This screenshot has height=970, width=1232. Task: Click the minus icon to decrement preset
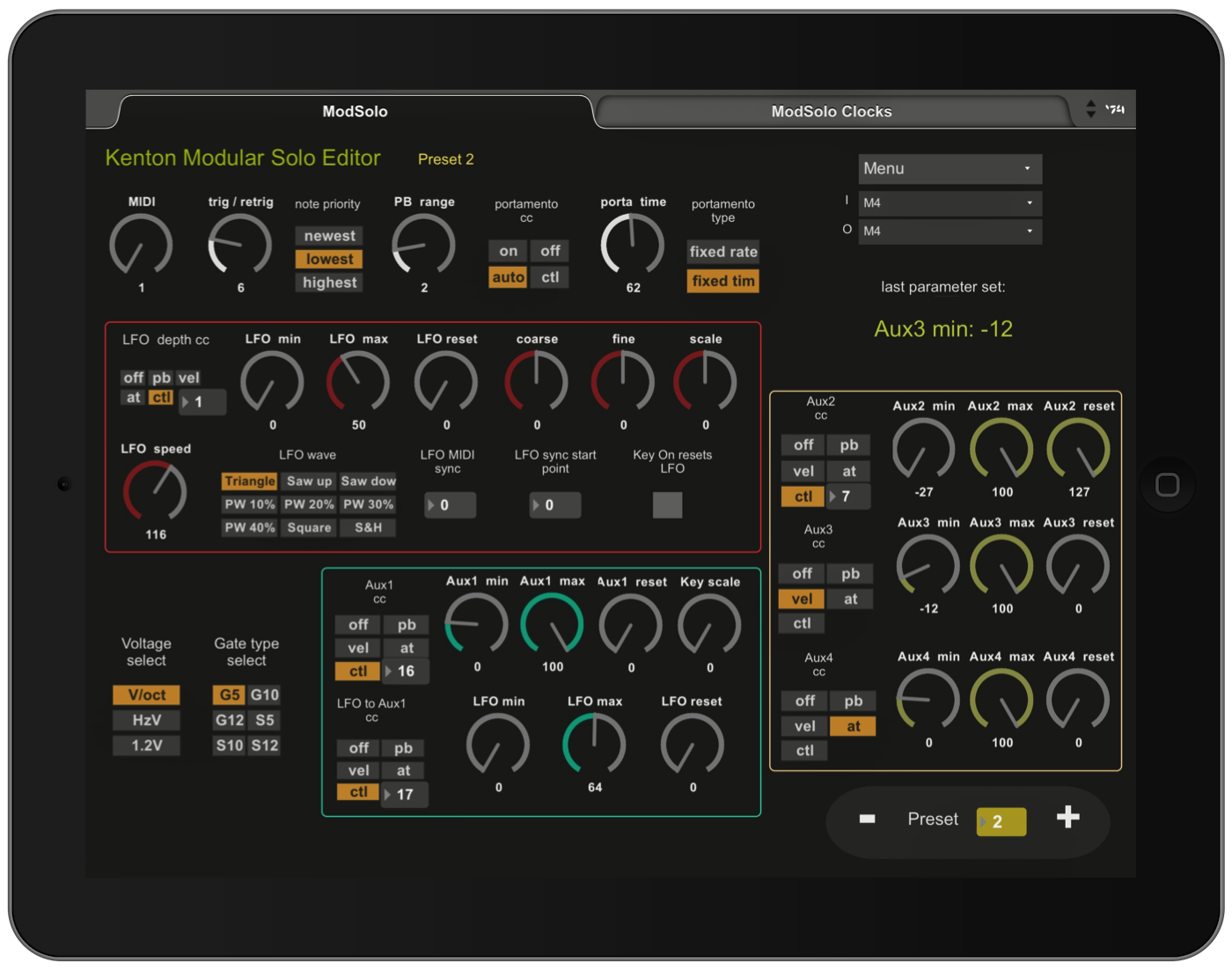[x=867, y=819]
